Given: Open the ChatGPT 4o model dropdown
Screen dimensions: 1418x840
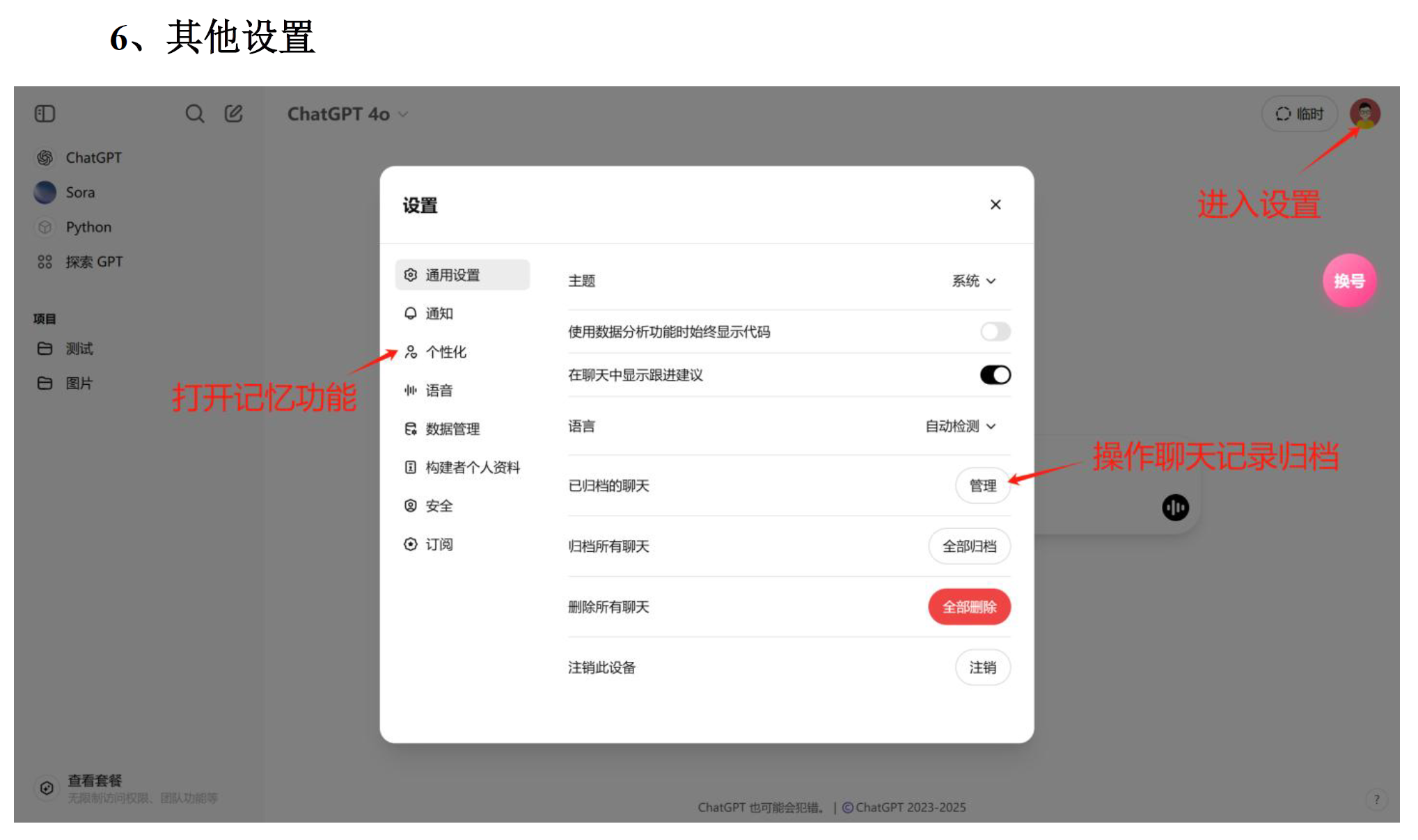Looking at the screenshot, I should [x=347, y=114].
